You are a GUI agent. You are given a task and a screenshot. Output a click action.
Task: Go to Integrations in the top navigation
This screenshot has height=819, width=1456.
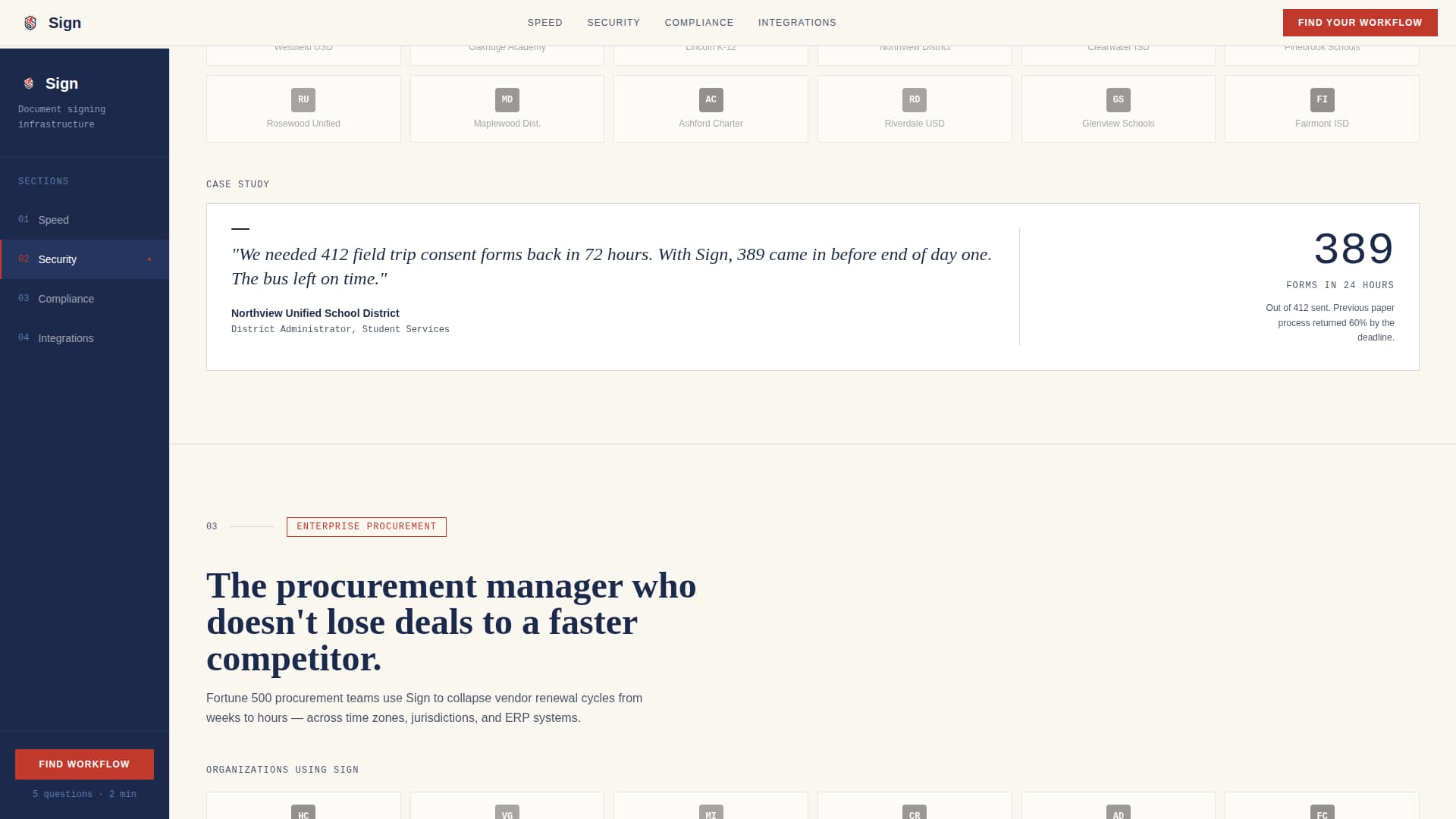click(x=797, y=23)
